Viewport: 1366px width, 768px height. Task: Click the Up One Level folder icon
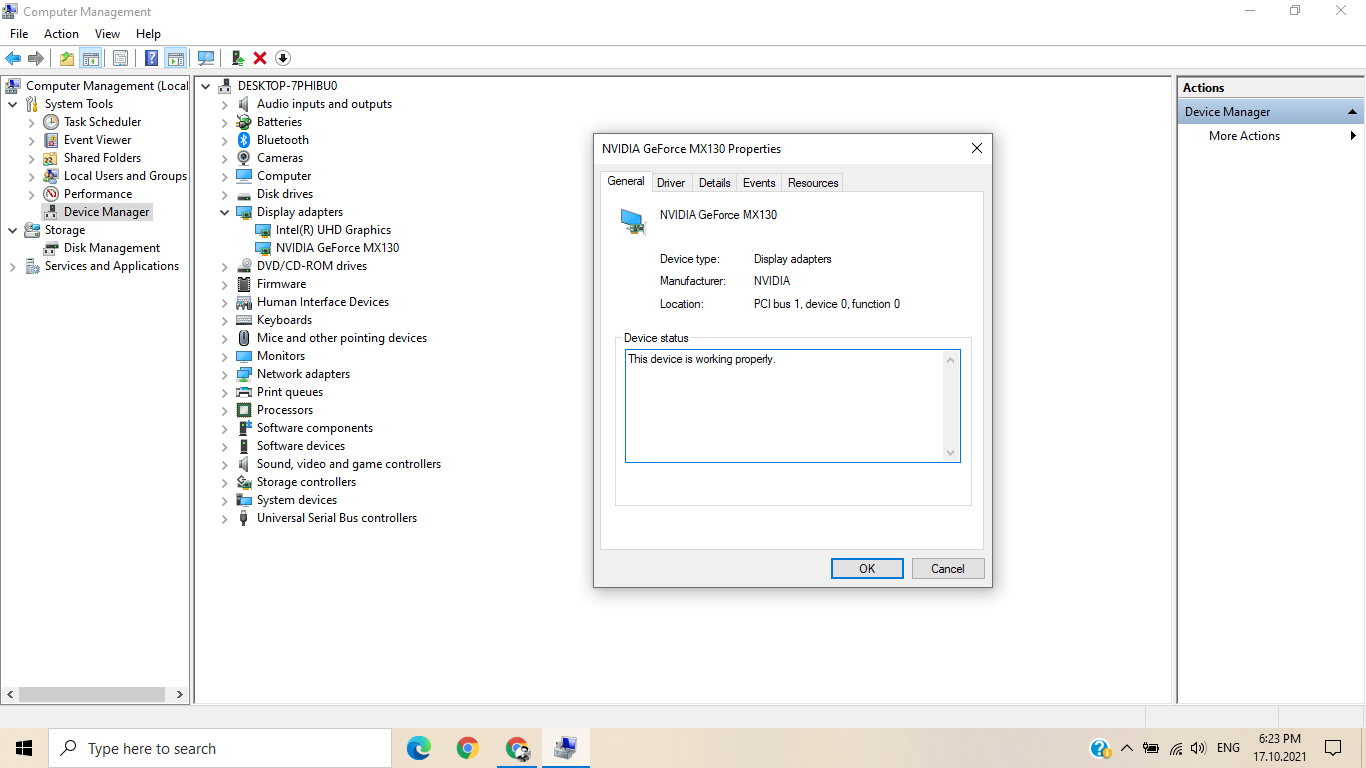(x=66, y=58)
